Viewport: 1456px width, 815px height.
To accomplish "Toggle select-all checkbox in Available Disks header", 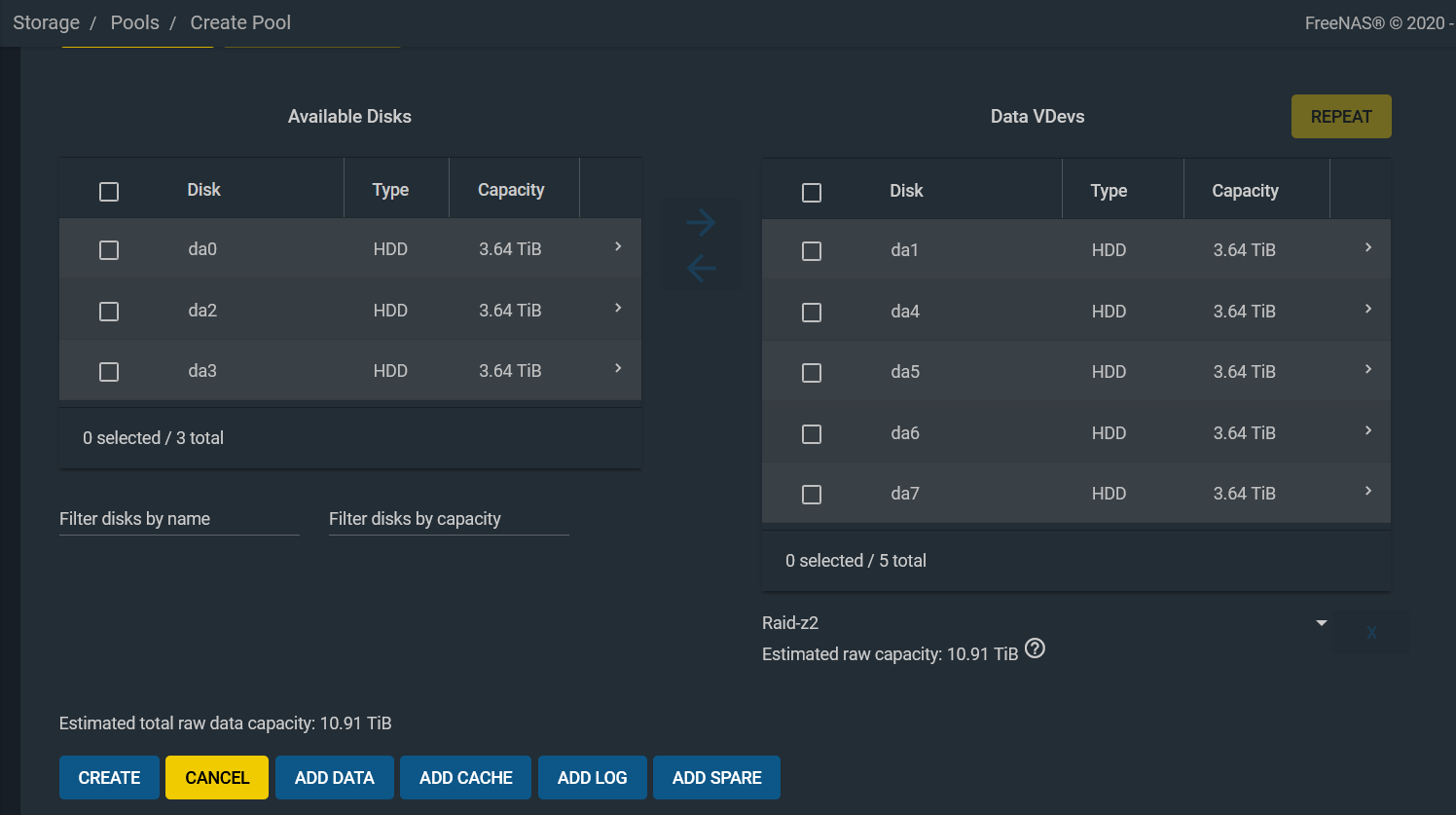I will (x=109, y=192).
